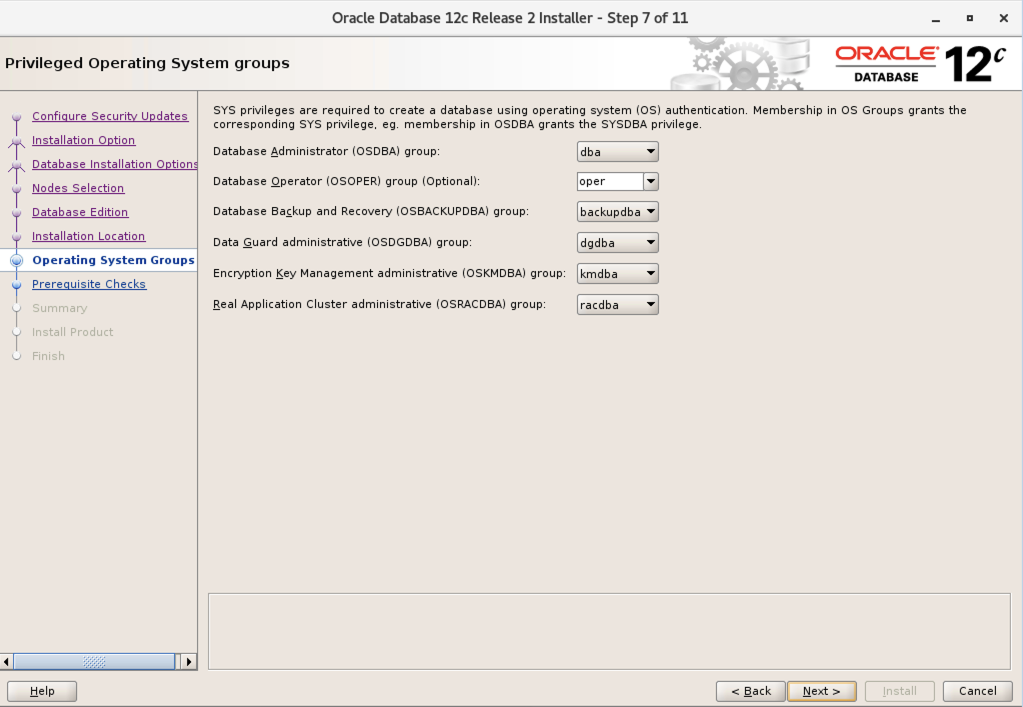Image resolution: width=1023 pixels, height=707 pixels.
Task: Minimize the installer window
Action: click(x=936, y=18)
